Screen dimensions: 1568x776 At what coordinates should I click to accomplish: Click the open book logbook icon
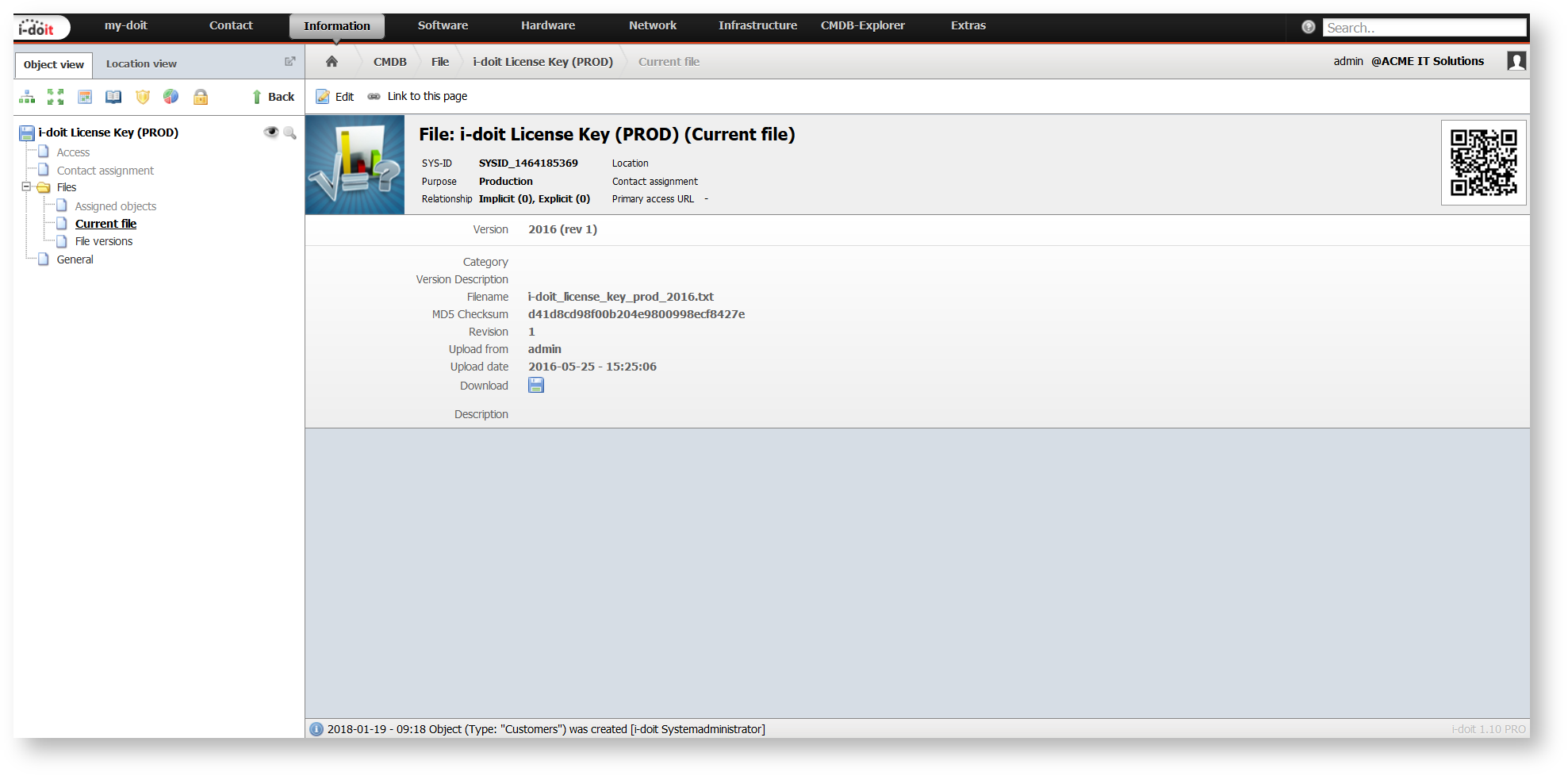[x=113, y=97]
